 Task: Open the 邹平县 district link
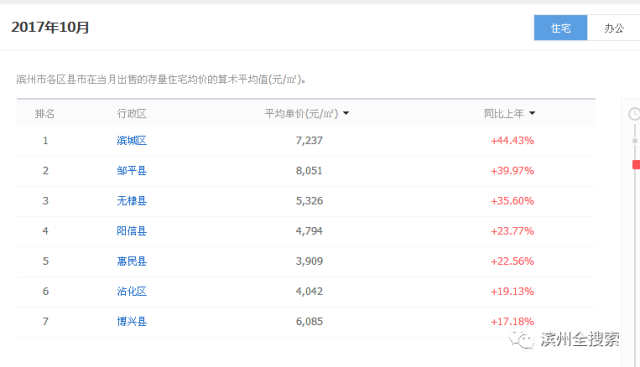click(131, 171)
